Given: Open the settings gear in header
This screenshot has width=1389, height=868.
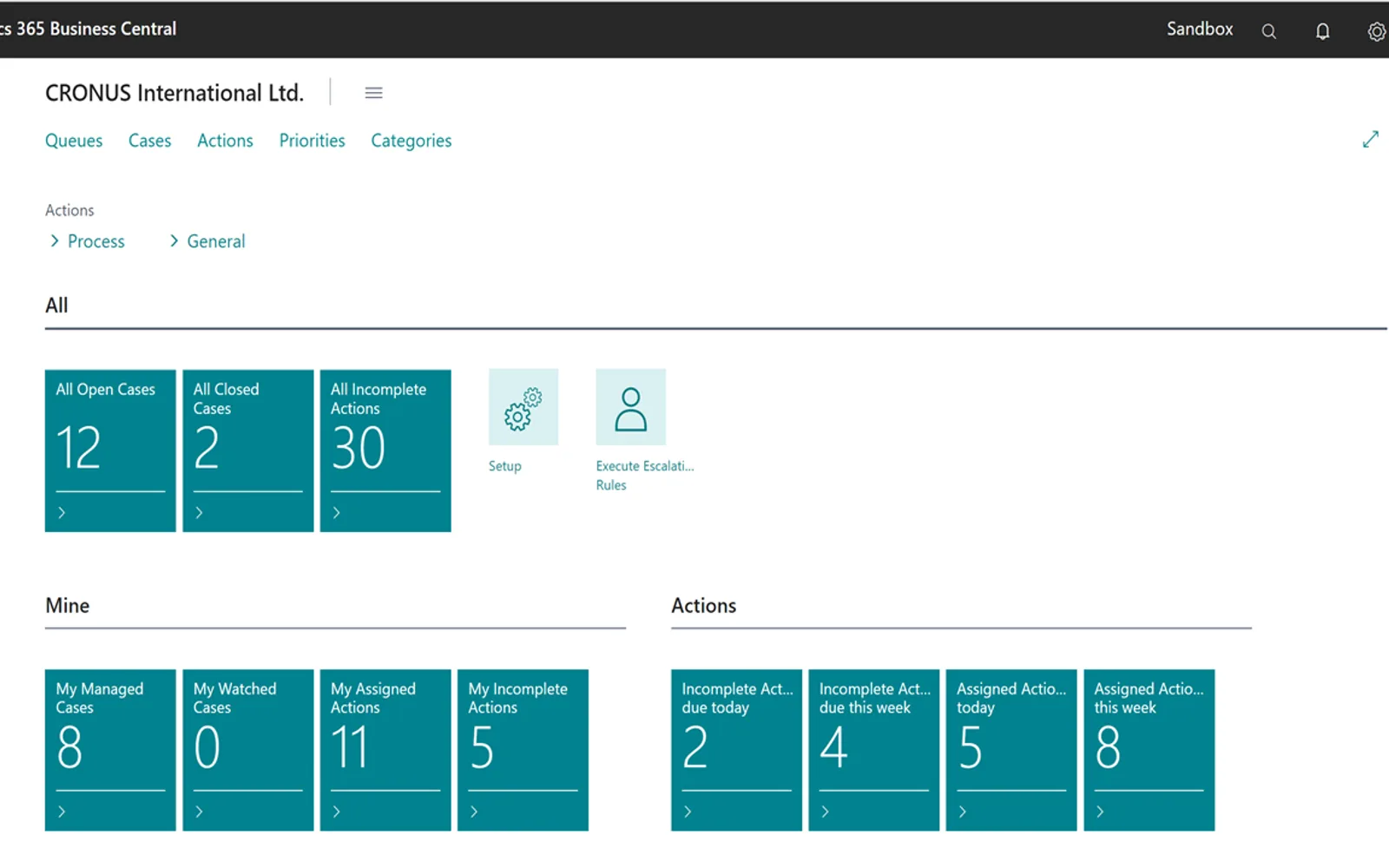Looking at the screenshot, I should point(1376,31).
